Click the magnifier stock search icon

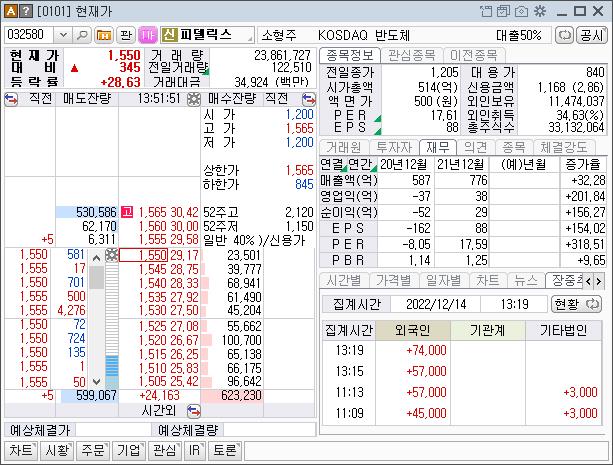pos(82,35)
